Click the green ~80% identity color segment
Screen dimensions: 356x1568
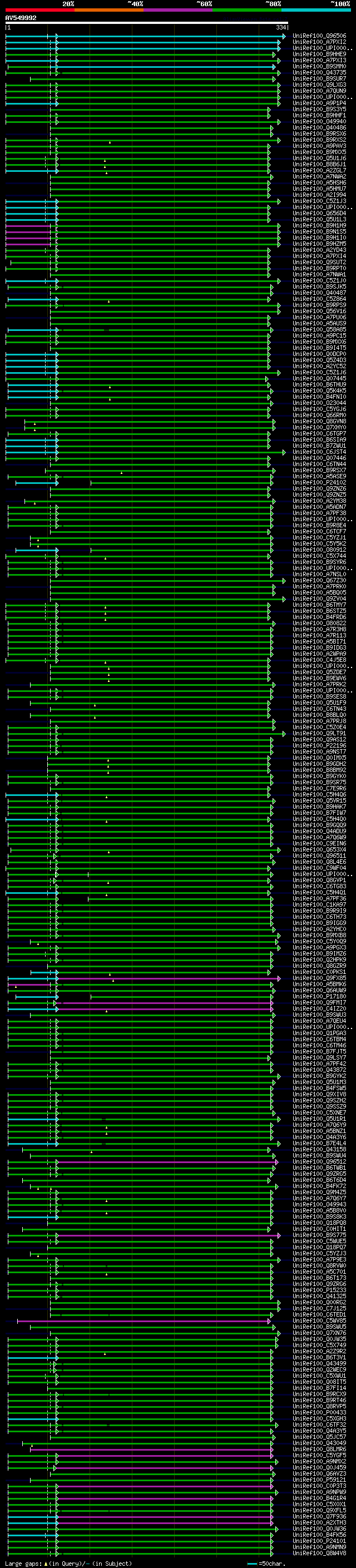coord(247,10)
